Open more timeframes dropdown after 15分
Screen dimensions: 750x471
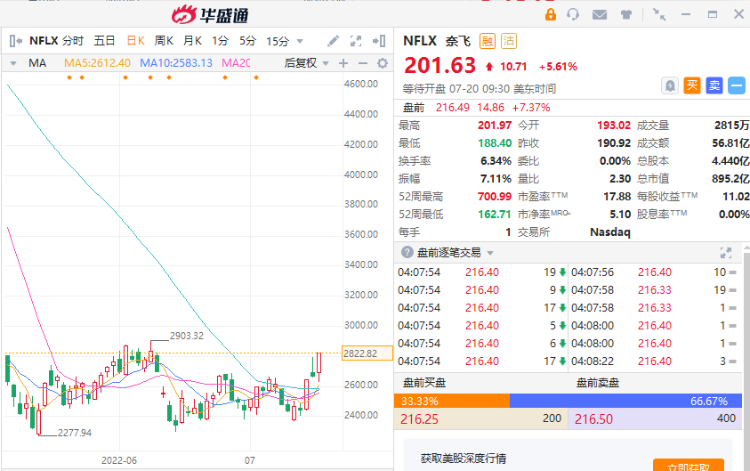(300, 42)
